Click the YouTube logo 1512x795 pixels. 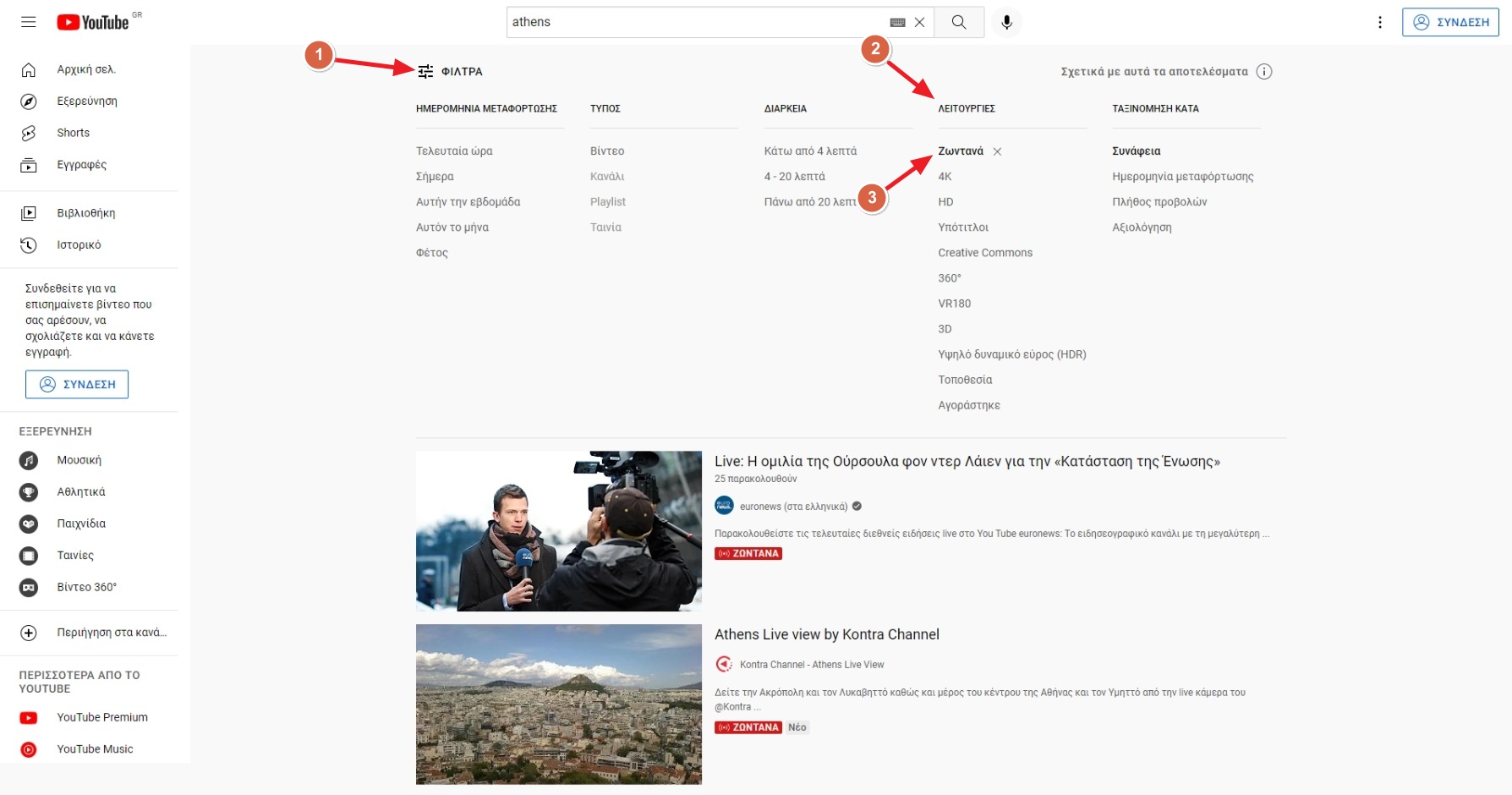click(x=93, y=22)
